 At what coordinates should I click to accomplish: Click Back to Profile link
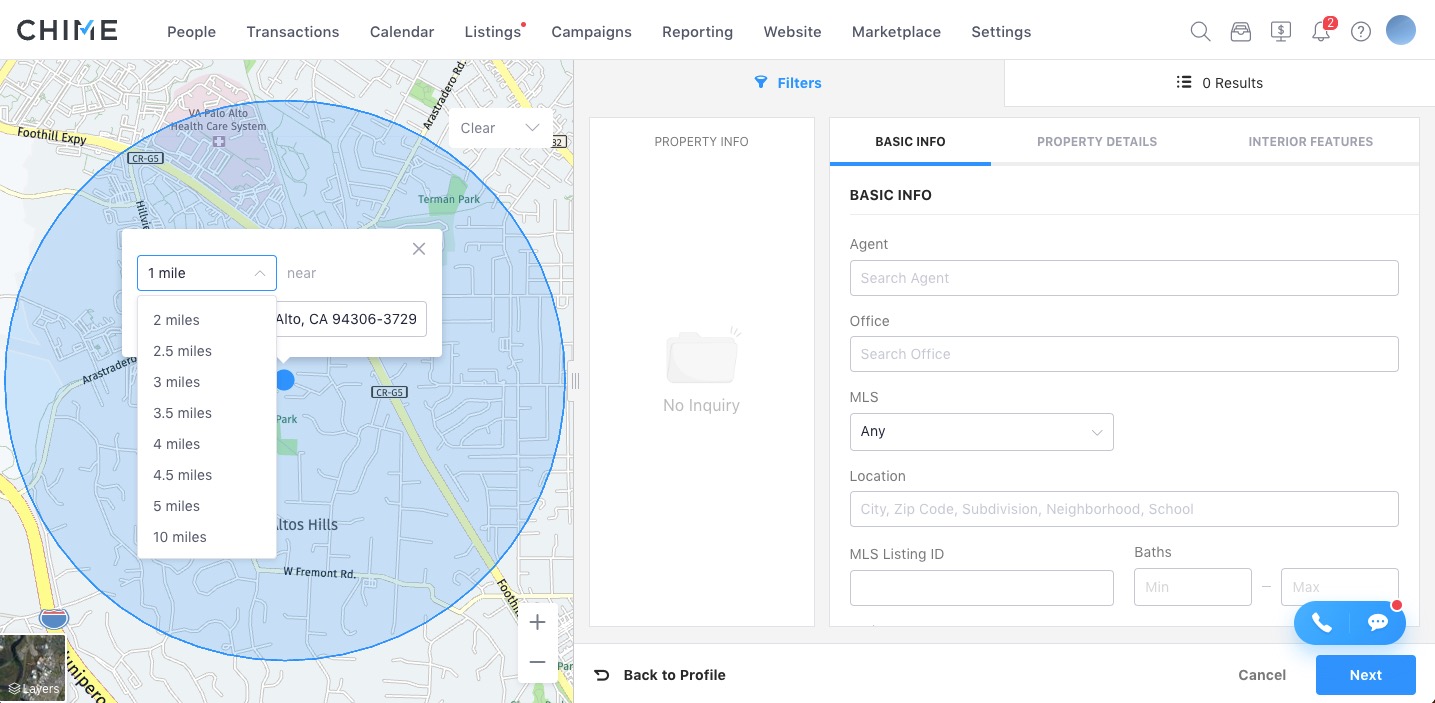click(661, 675)
